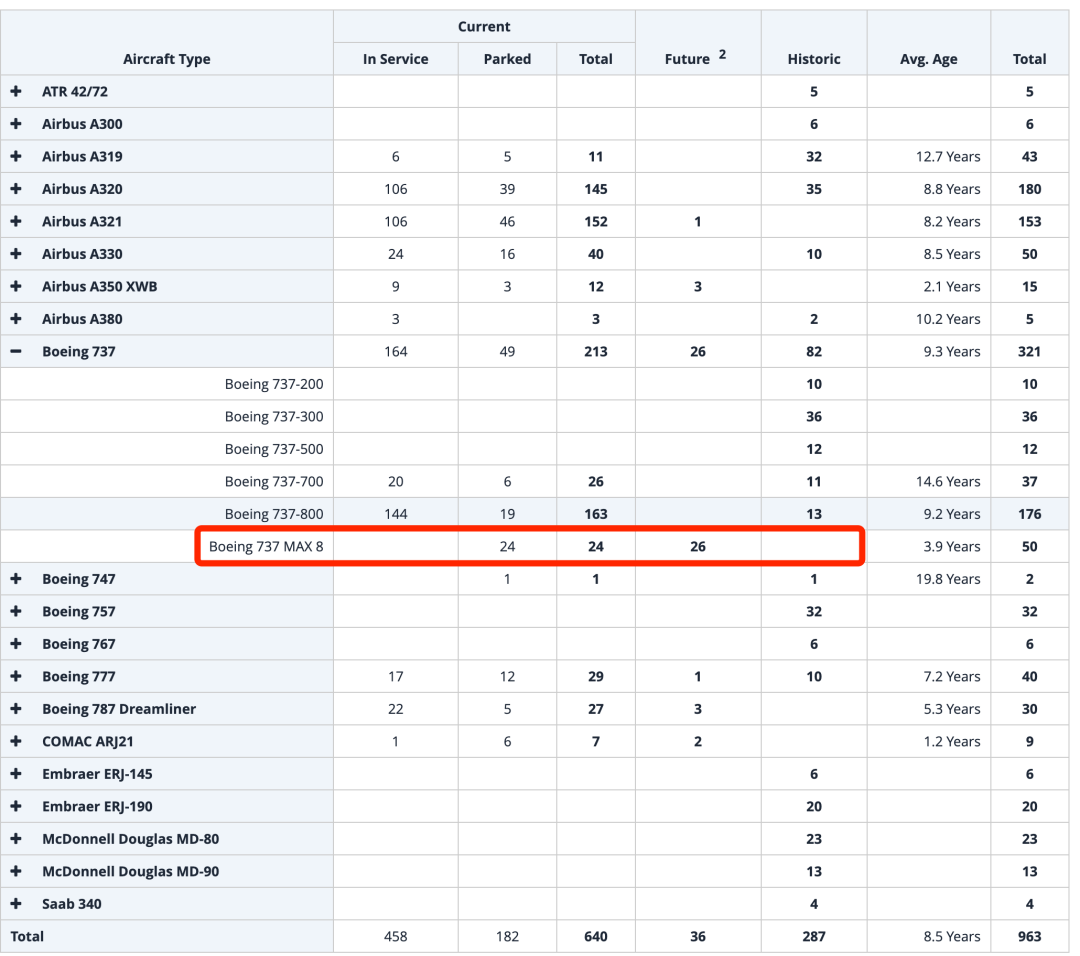The image size is (1080, 956).
Task: Click the grand total value 963
Action: click(1029, 937)
